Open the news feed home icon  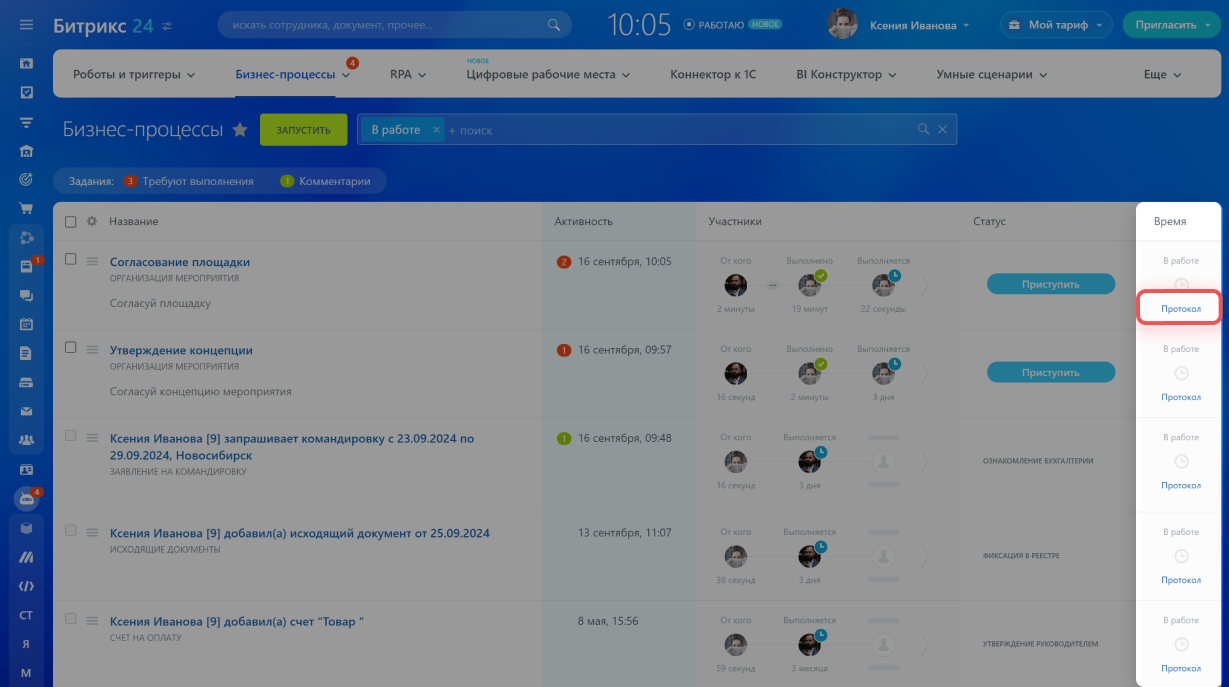point(26,63)
